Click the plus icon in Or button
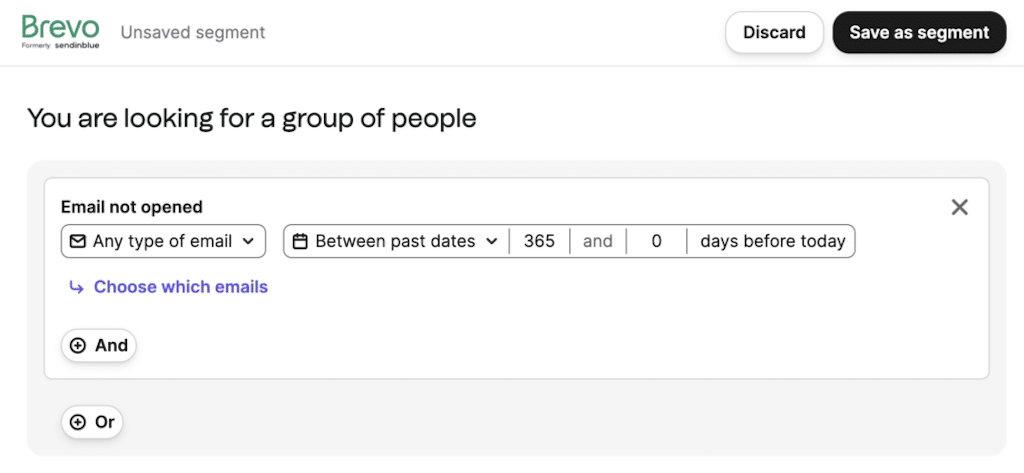This screenshot has height=473, width=1024. tap(78, 422)
